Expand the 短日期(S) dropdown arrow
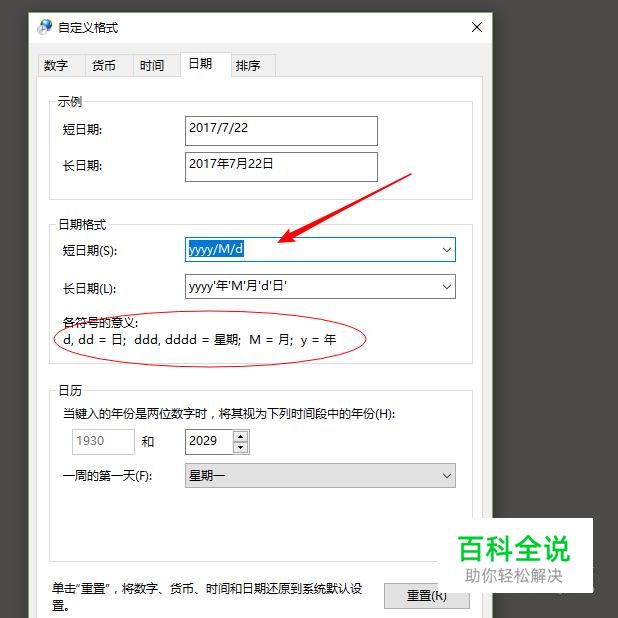Screen dimensions: 618x618 (x=447, y=249)
